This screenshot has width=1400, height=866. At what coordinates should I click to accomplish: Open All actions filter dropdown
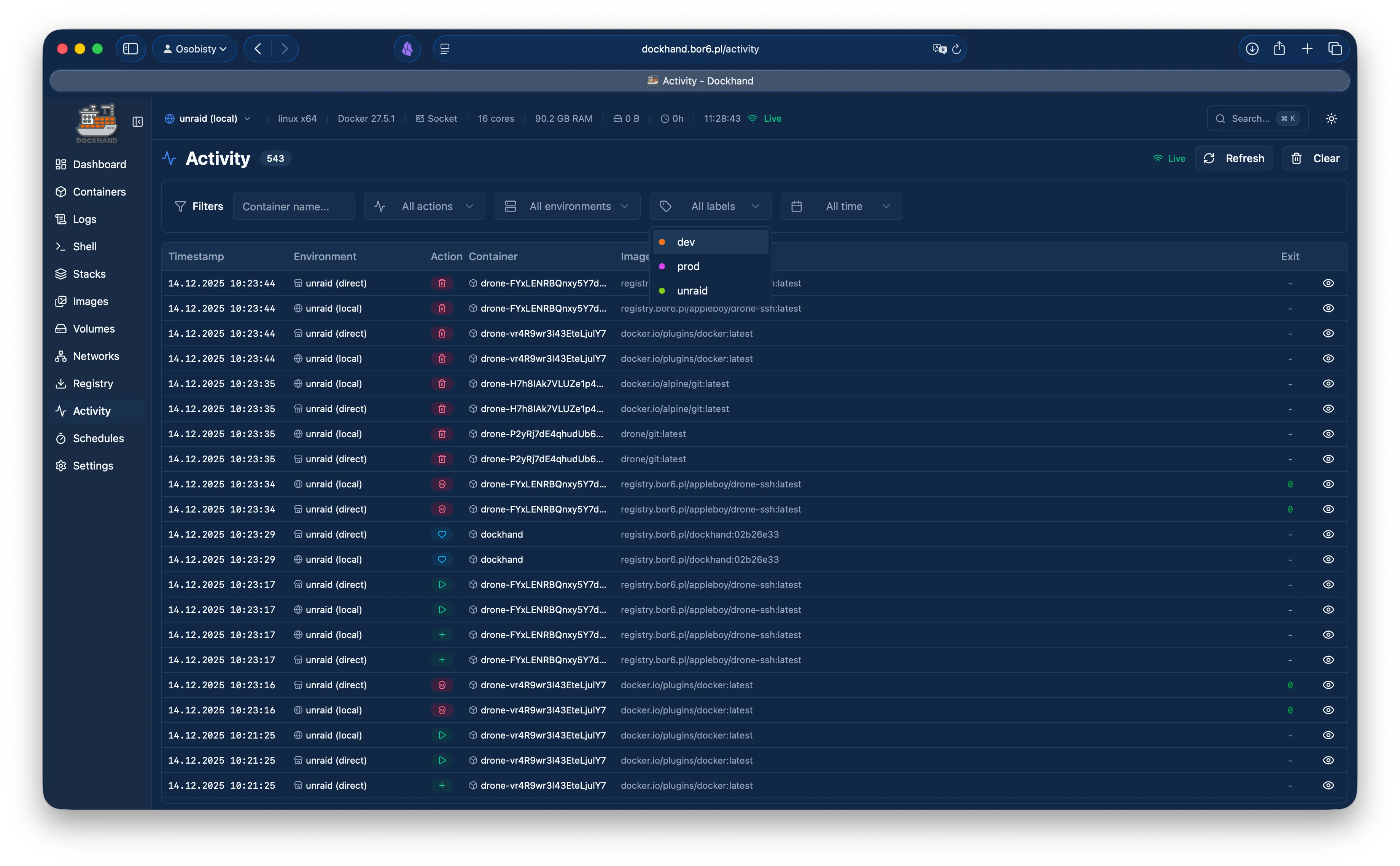point(424,206)
